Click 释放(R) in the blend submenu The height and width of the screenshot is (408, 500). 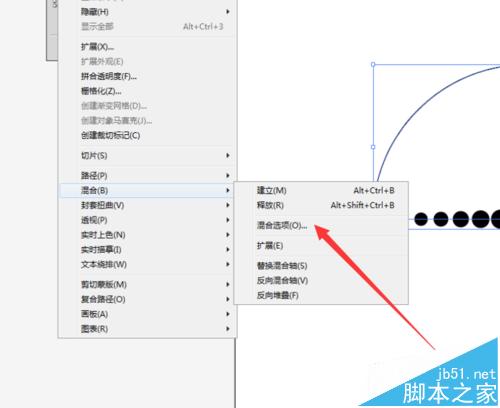(321, 205)
